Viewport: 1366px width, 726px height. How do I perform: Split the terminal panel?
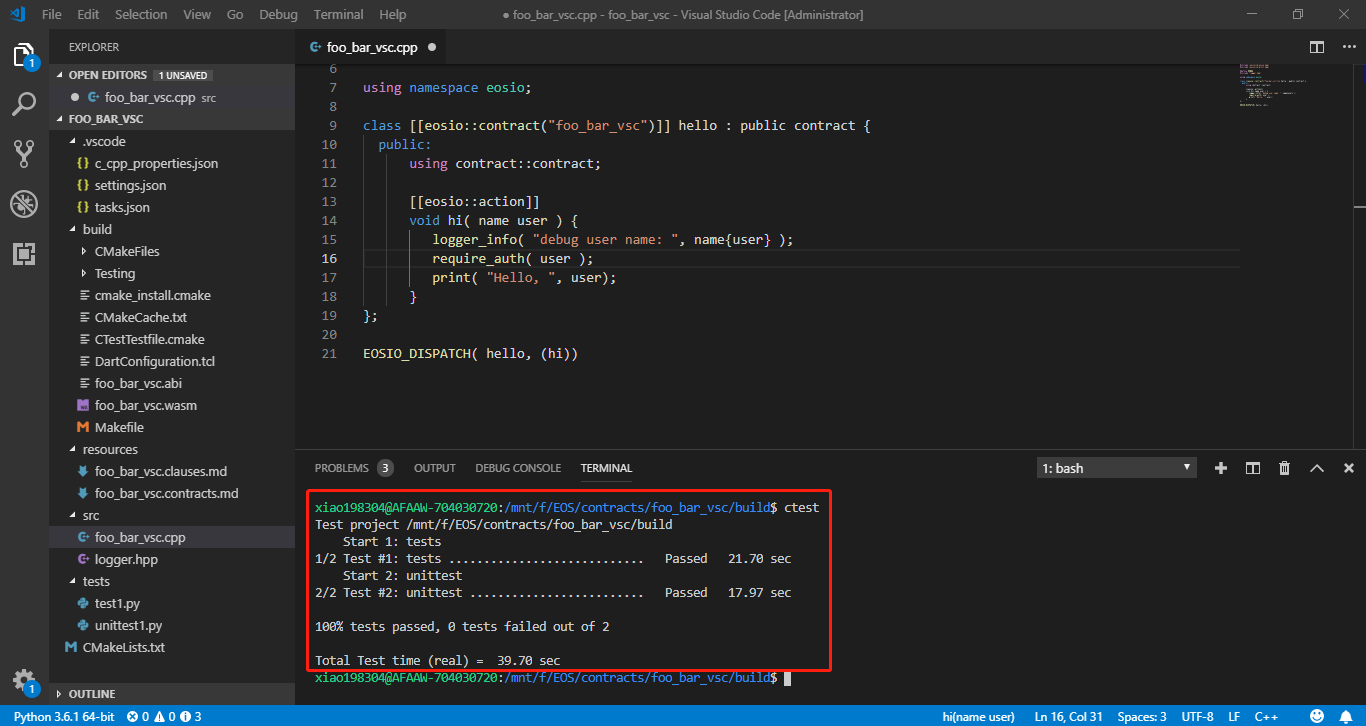[1252, 468]
